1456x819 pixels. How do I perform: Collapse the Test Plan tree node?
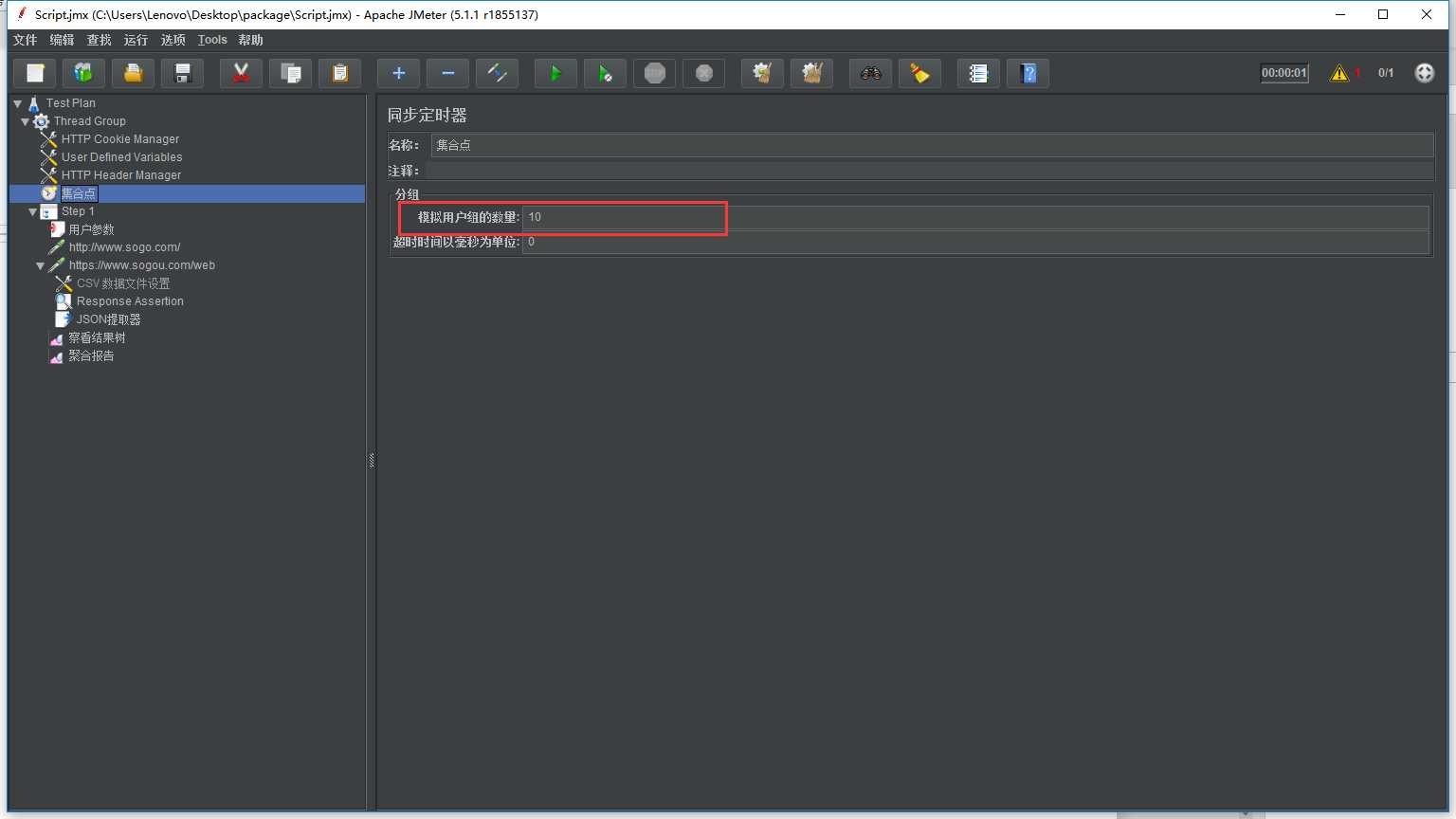pos(18,103)
